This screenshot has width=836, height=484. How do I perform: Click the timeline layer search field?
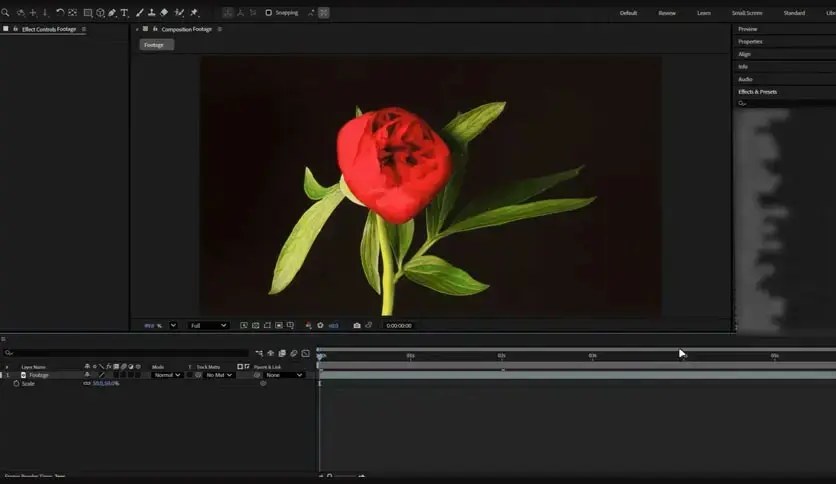click(126, 353)
